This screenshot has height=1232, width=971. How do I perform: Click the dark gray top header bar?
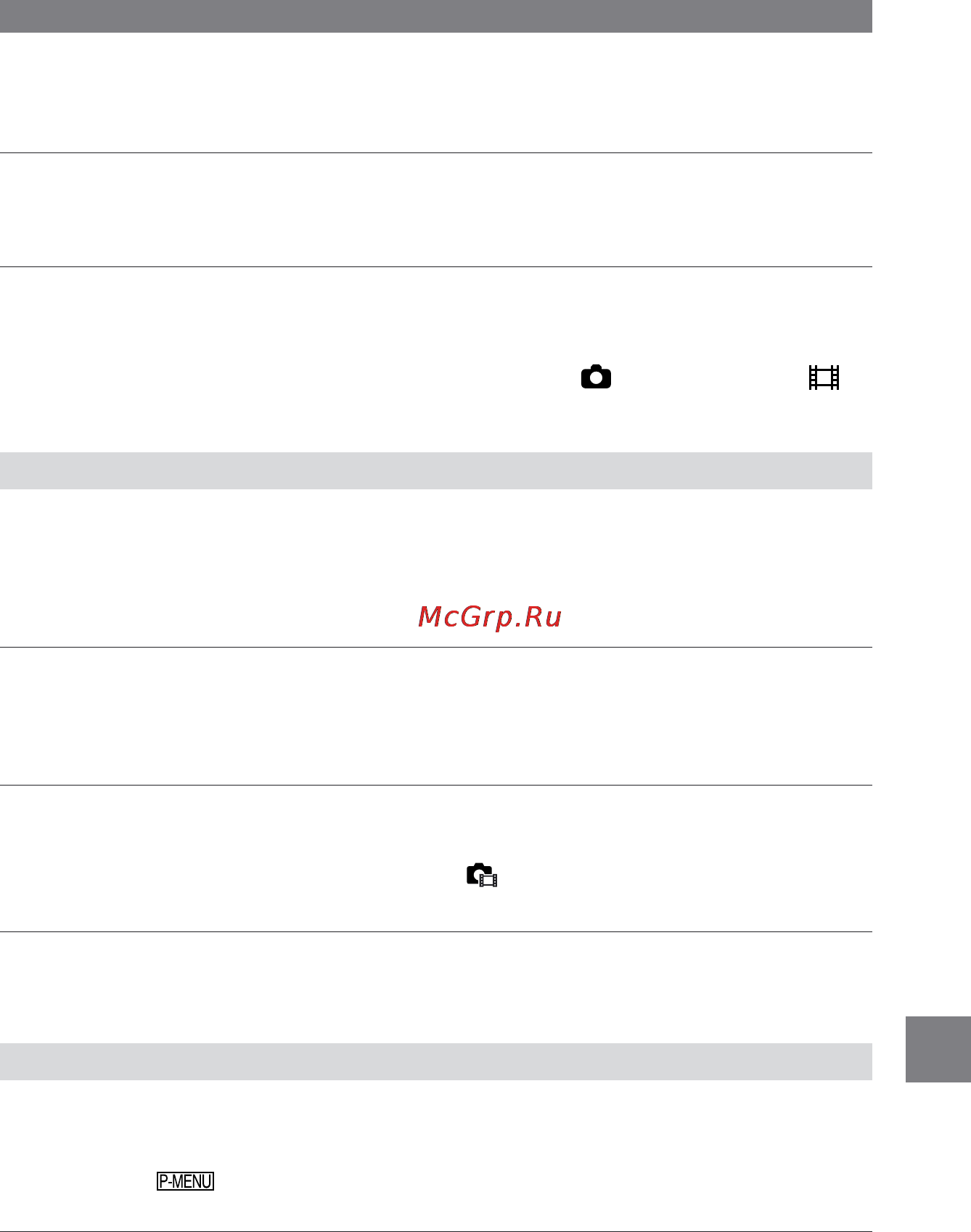tap(435, 16)
